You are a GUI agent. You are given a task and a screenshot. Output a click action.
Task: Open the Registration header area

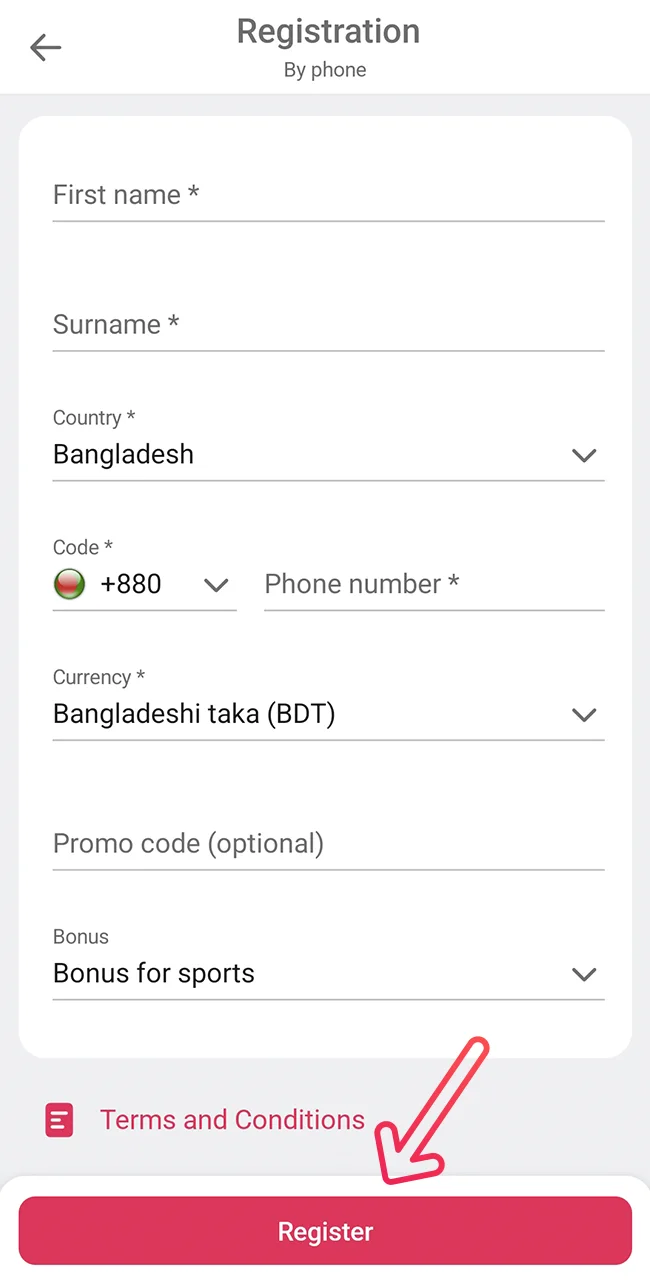tap(327, 31)
